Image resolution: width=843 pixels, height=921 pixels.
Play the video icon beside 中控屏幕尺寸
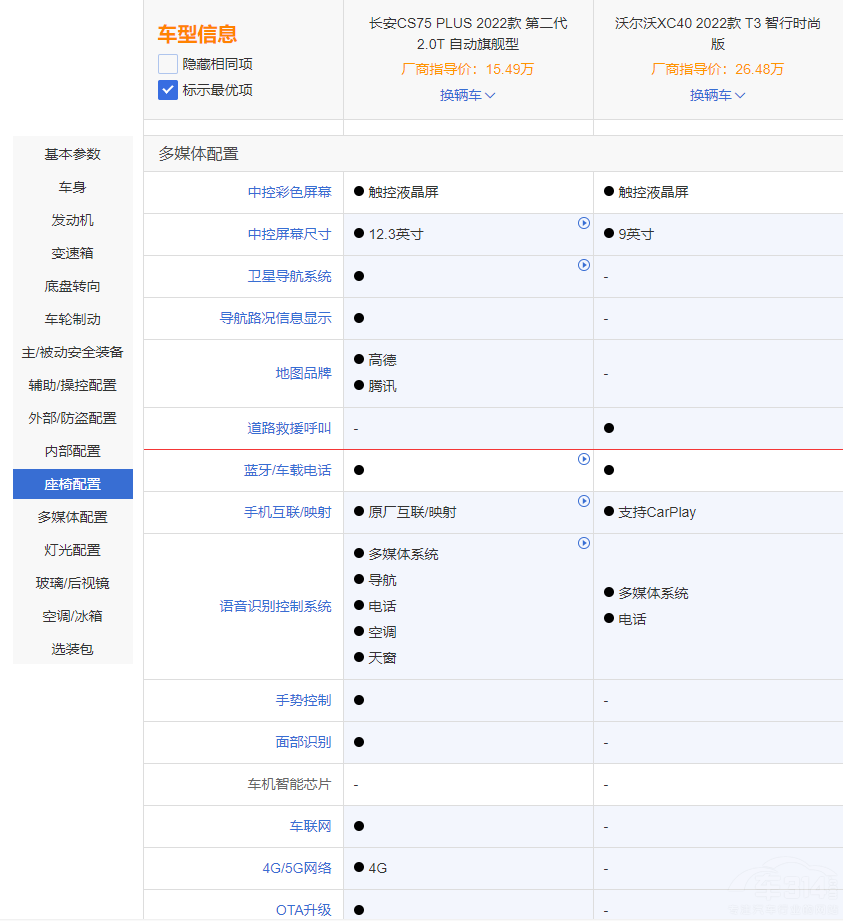[583, 223]
